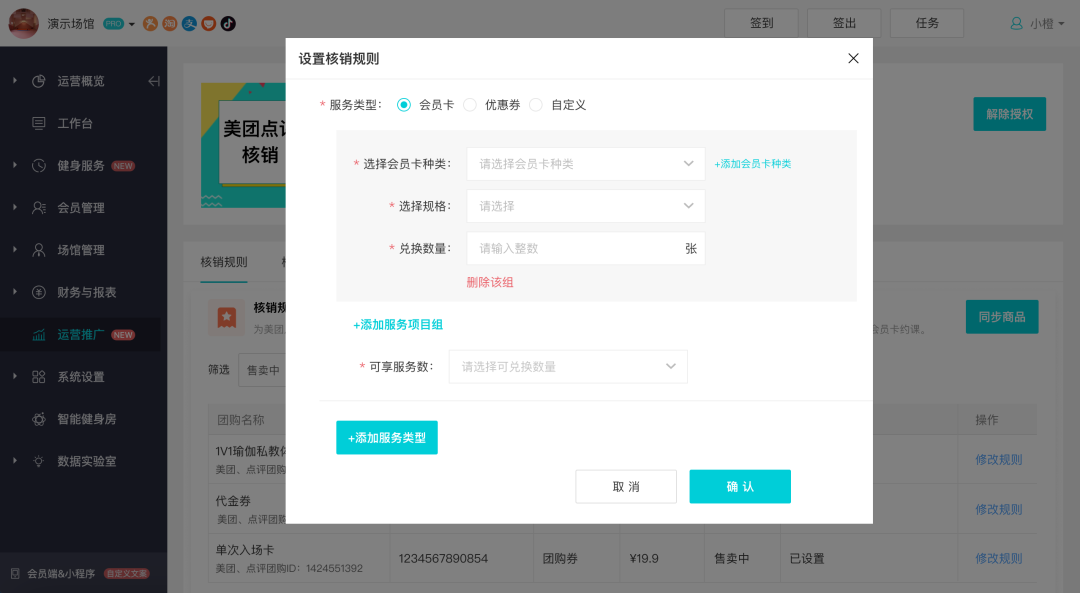This screenshot has width=1080, height=593.
Task: Click the 确认 button
Action: coord(740,486)
